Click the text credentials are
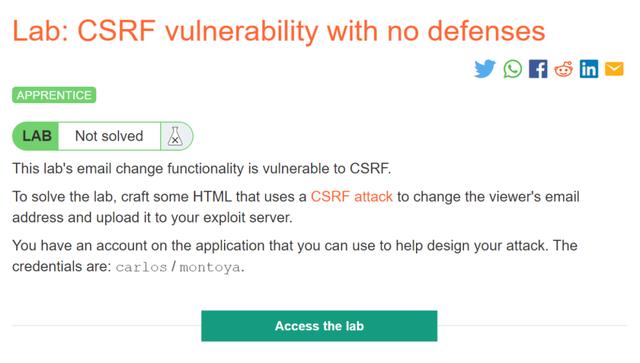The image size is (640, 363). coord(62,267)
